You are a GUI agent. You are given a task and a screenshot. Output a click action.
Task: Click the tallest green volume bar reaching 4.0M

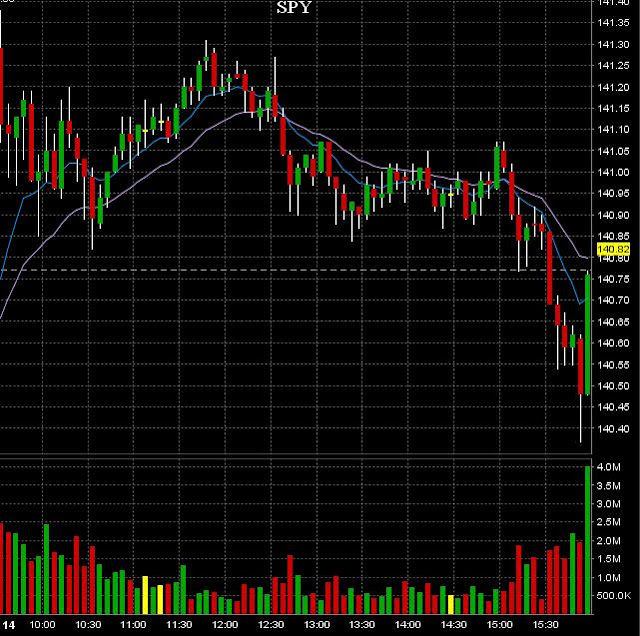(588, 540)
